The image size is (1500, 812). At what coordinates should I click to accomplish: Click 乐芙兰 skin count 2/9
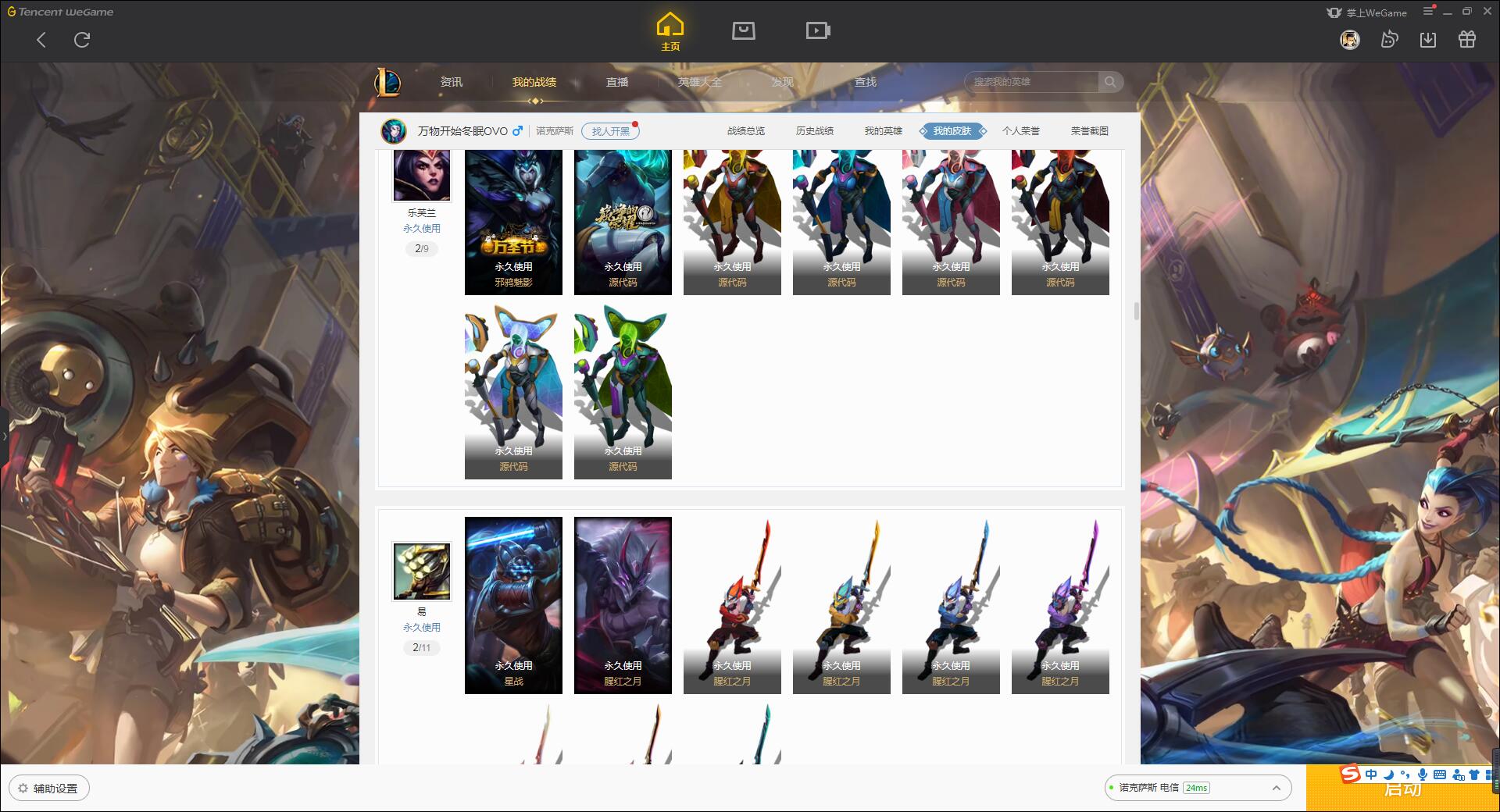[x=422, y=249]
